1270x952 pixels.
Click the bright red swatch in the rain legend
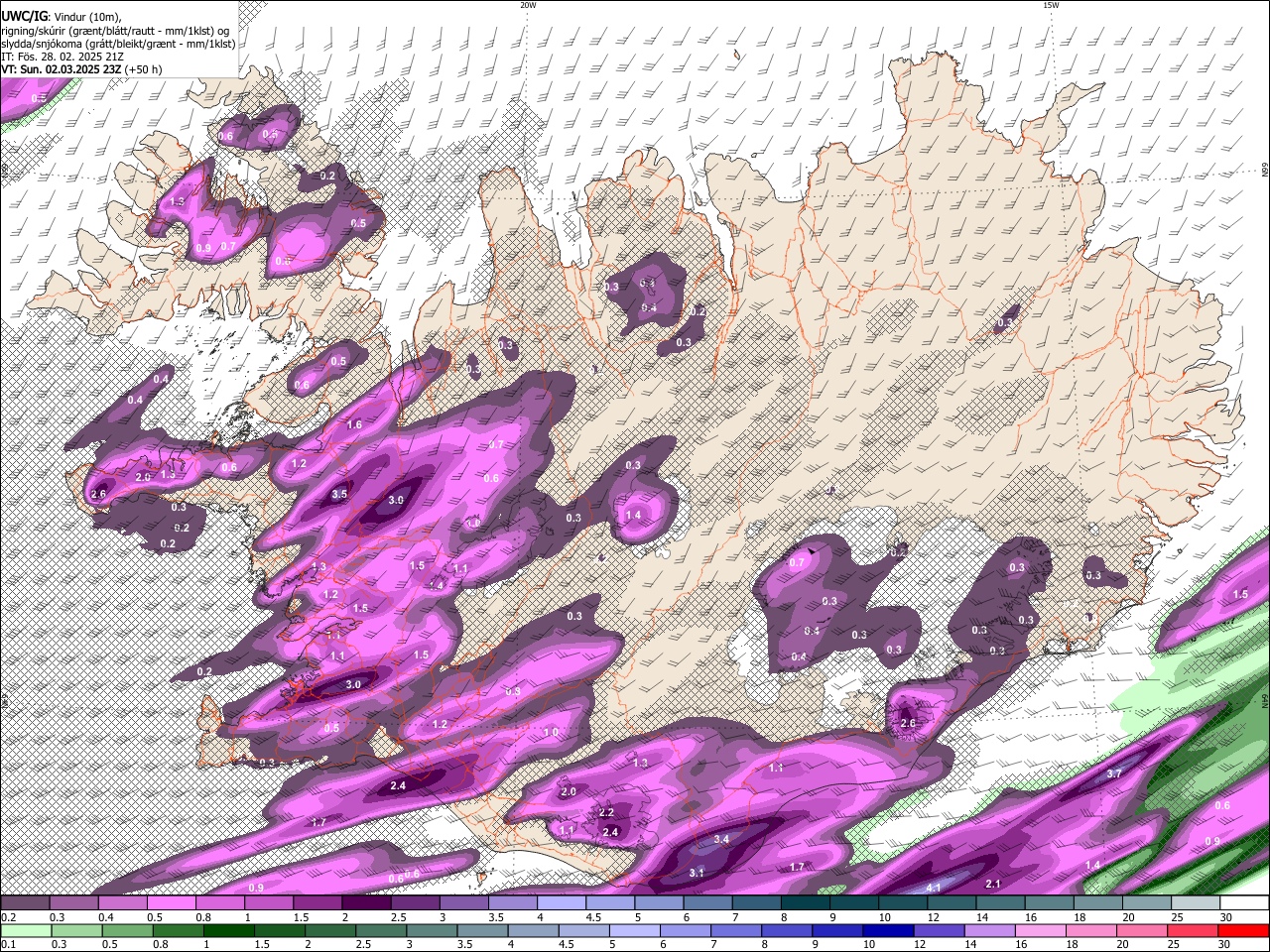[x=1243, y=930]
